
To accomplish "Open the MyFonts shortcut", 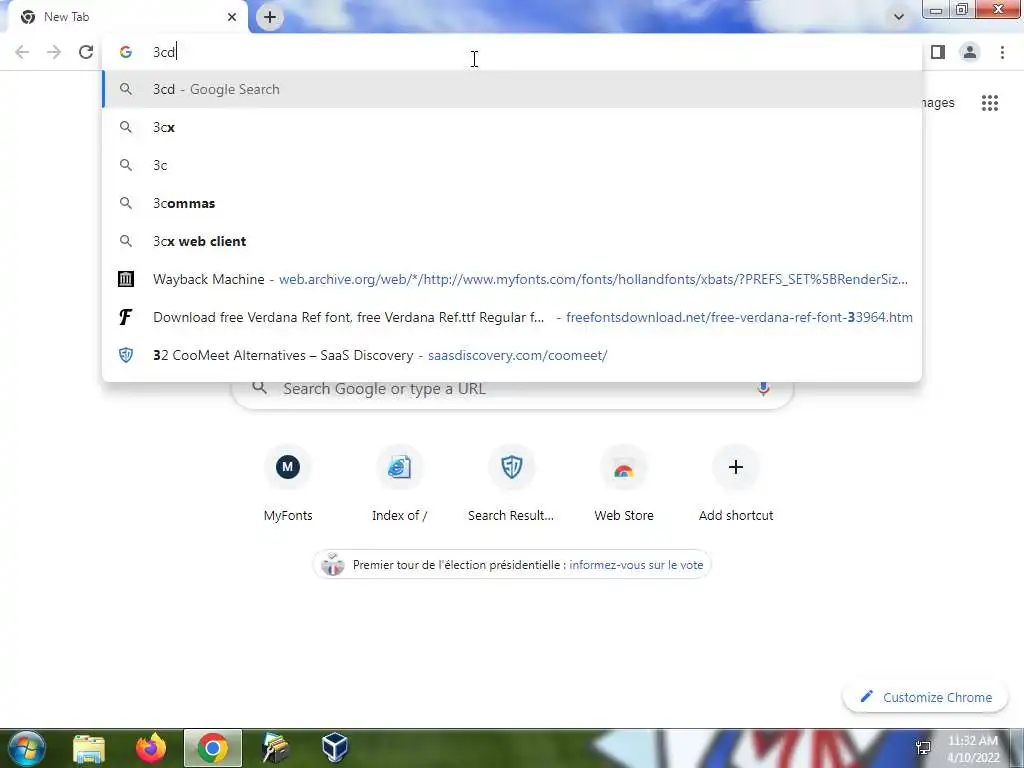I will coord(287,485).
